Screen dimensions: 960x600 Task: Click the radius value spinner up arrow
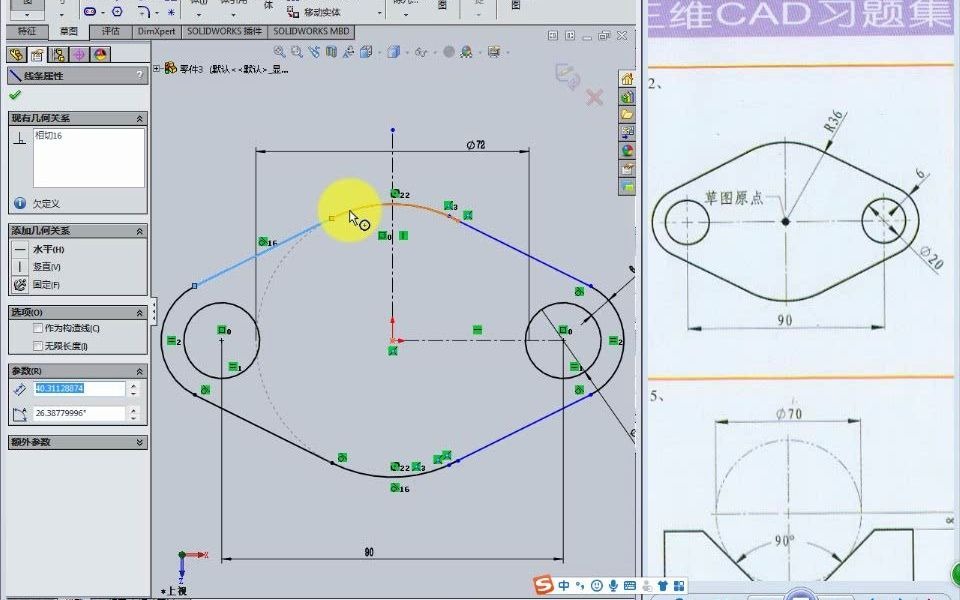click(132, 384)
